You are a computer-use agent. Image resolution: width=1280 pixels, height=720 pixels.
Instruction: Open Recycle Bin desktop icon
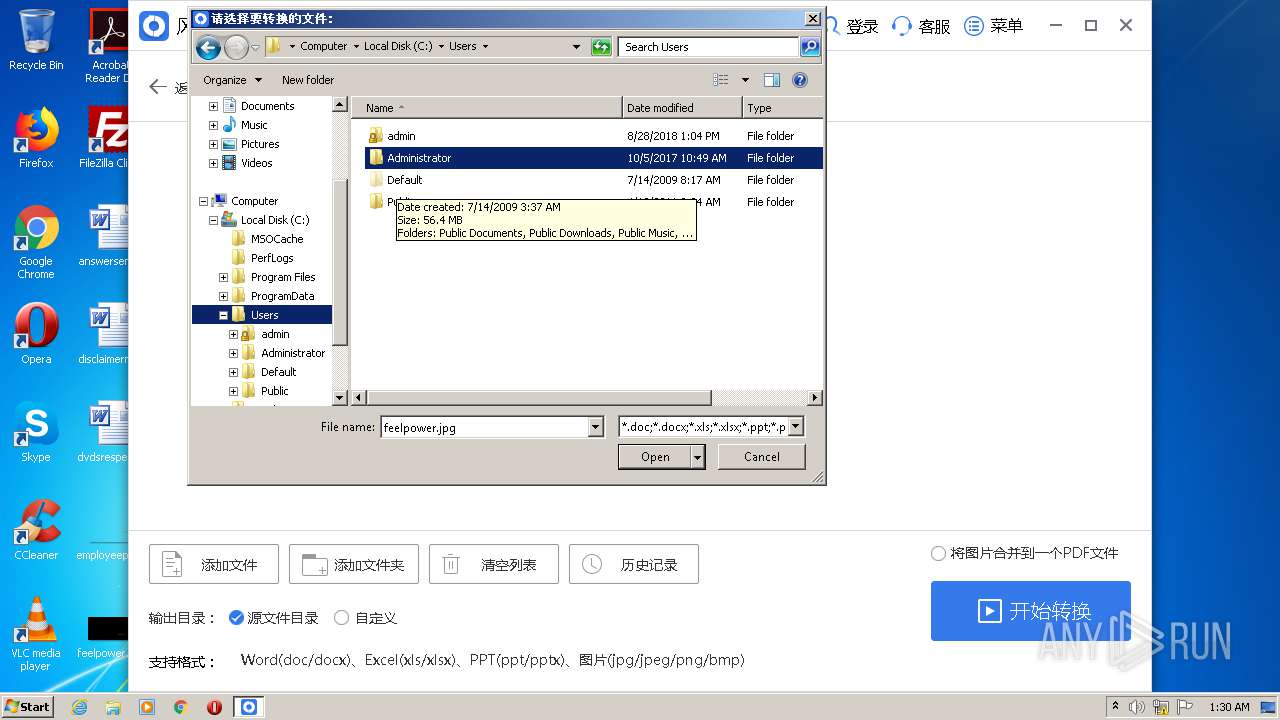pyautogui.click(x=36, y=40)
